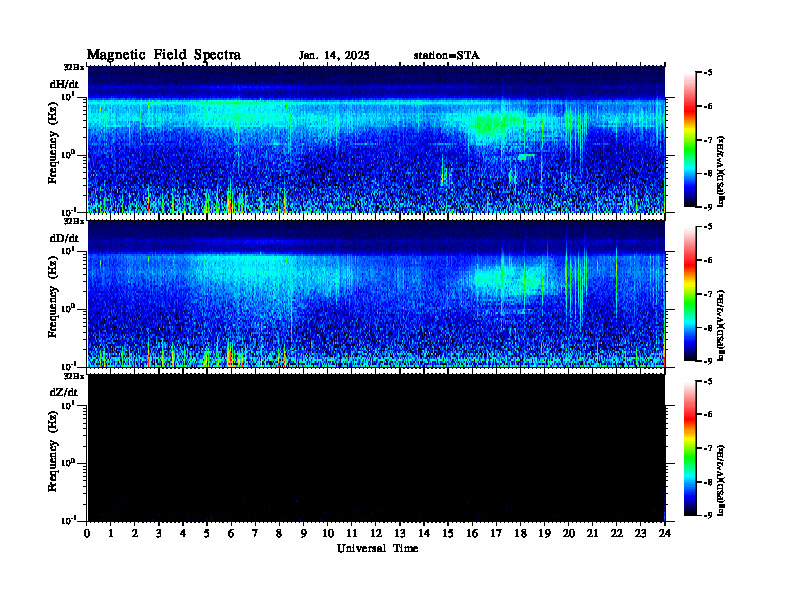Click hour 14 on the Universal Time axis
The image size is (792, 612).
click(x=424, y=533)
